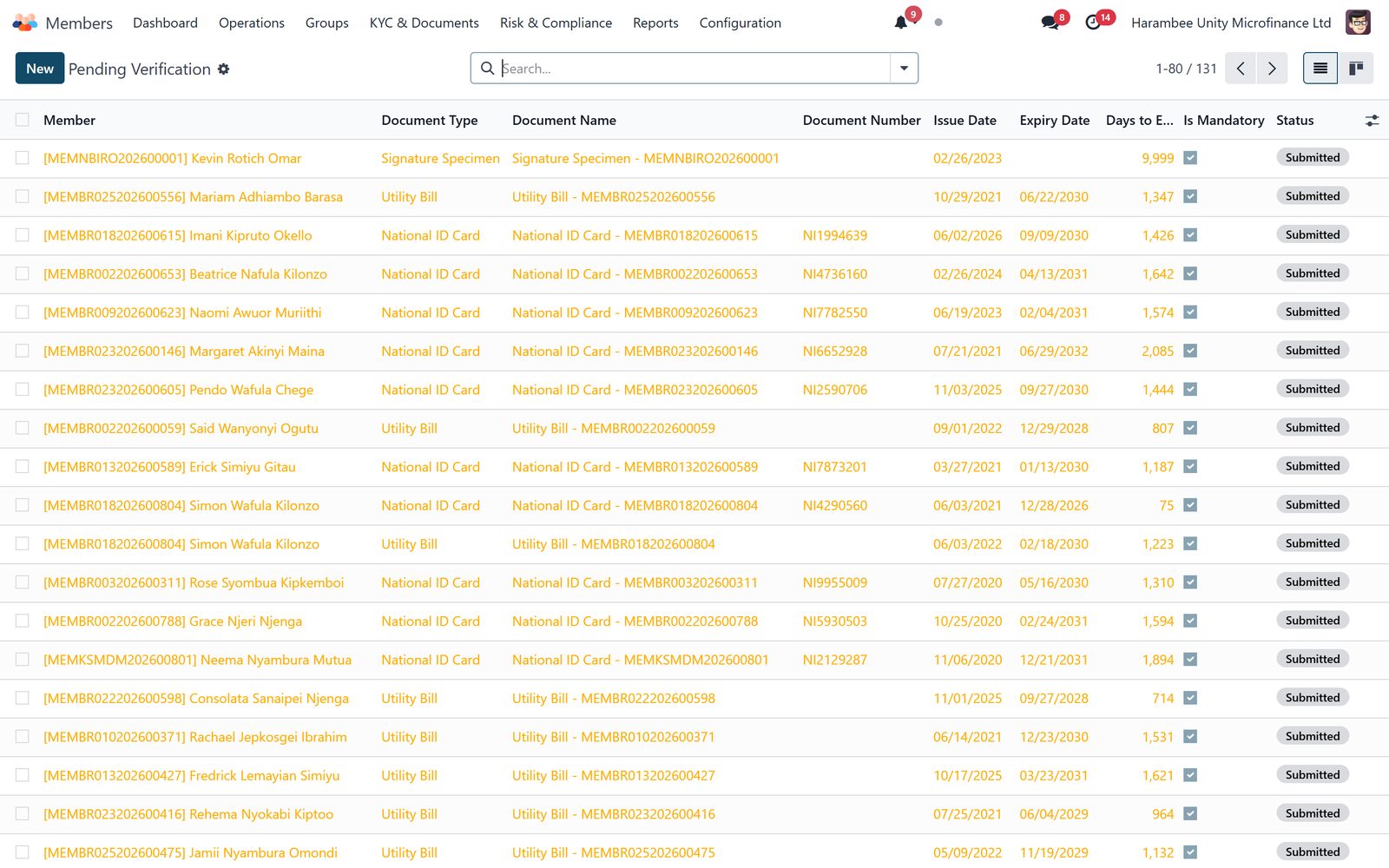Open Pending Verification gear settings
Viewport: 1389px width, 868px height.
223,69
